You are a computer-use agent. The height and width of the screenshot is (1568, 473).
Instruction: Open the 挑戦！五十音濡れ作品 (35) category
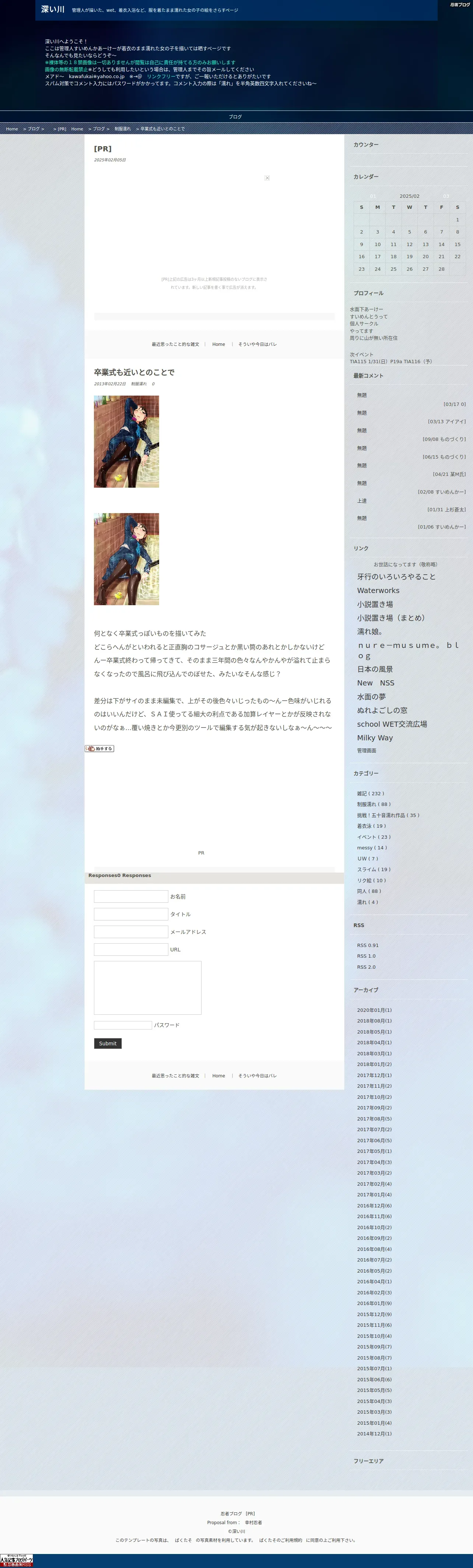(388, 815)
